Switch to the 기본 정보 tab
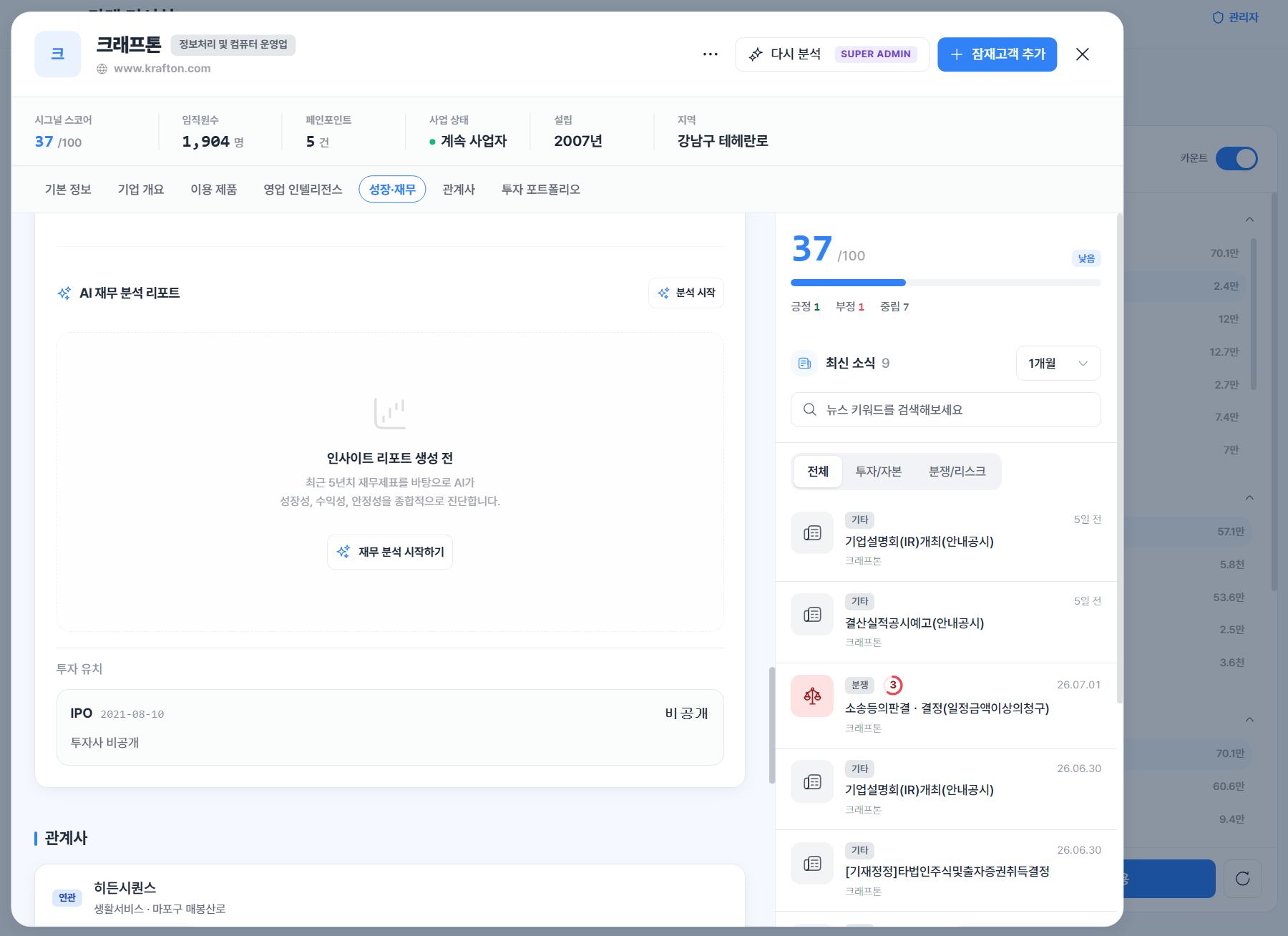The height and width of the screenshot is (936, 1288). (68, 190)
